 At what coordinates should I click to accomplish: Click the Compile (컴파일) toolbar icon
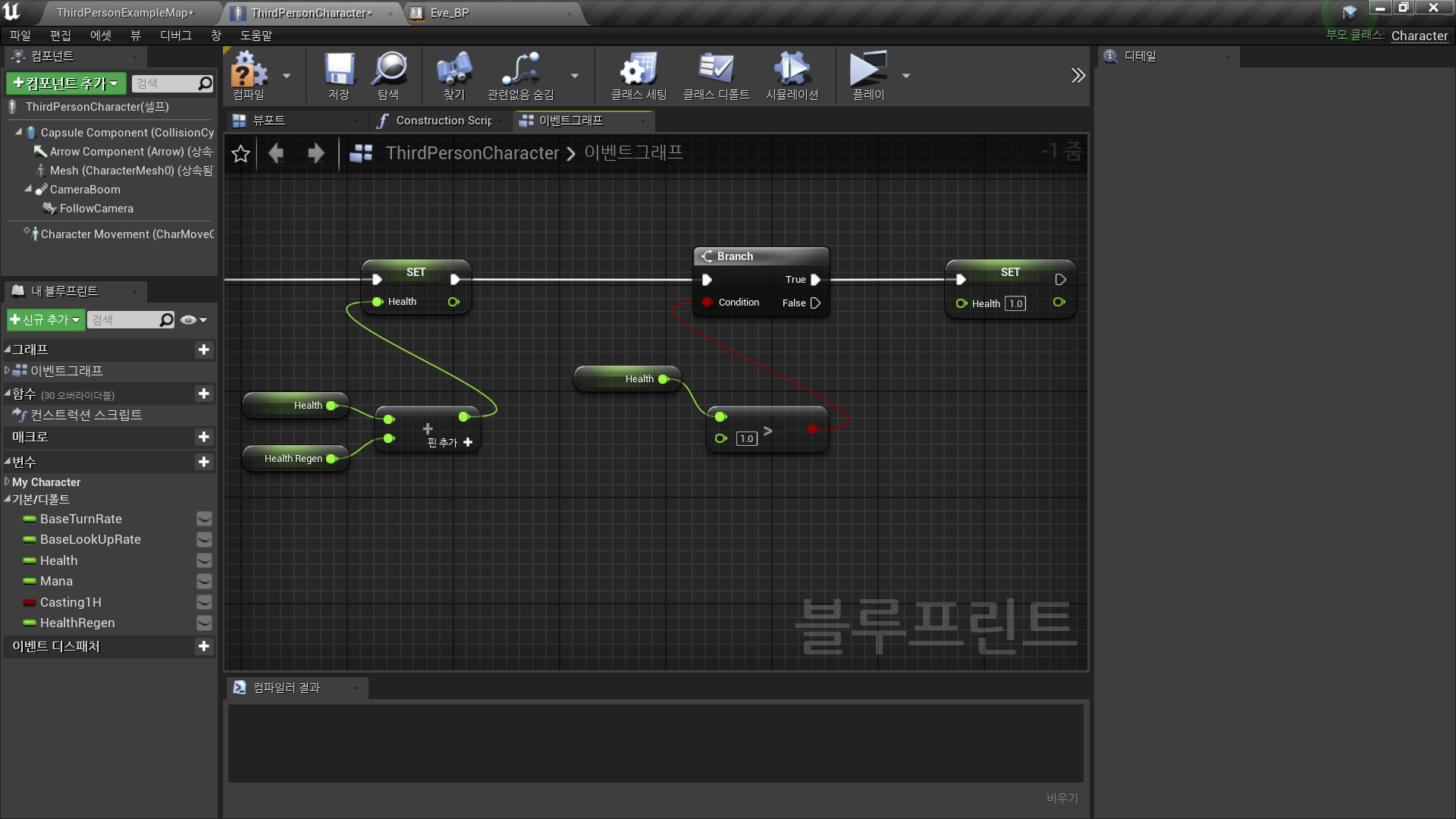[249, 70]
